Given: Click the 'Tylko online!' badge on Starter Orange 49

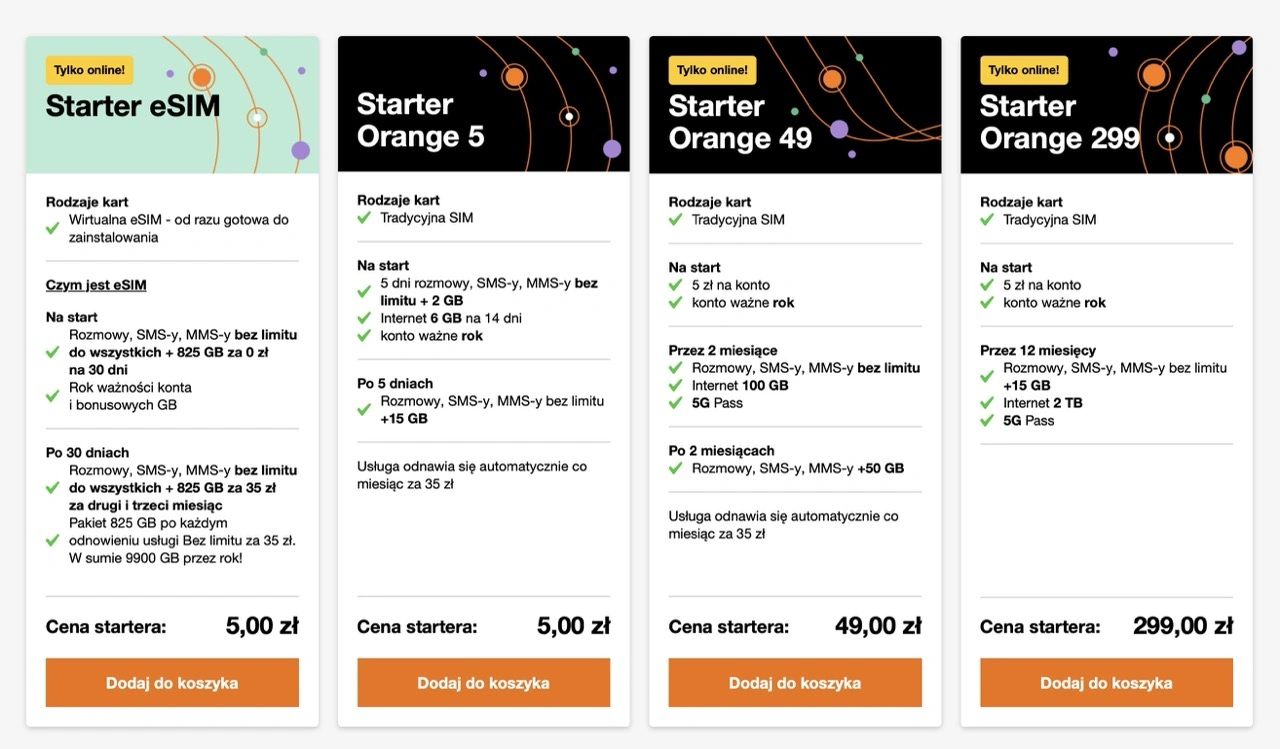Looking at the screenshot, I should point(712,70).
